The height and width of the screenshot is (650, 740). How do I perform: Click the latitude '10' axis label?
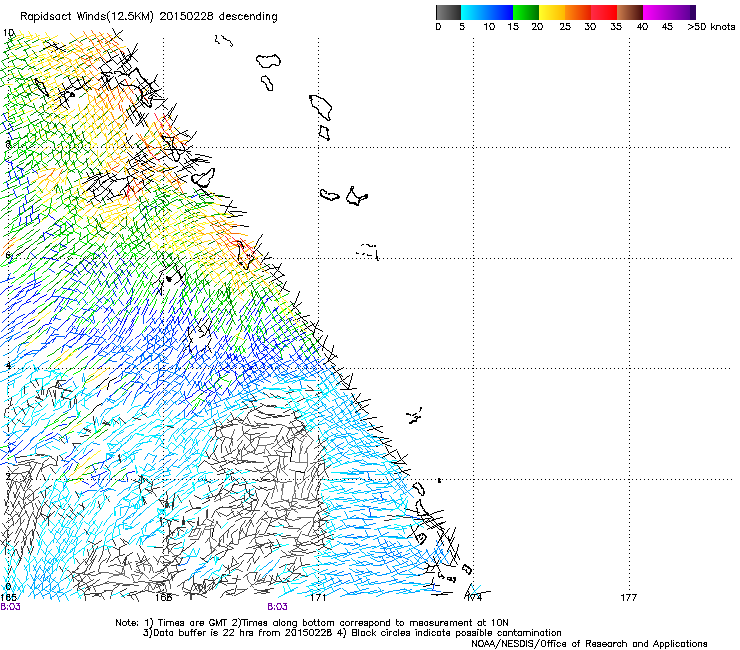8,33
